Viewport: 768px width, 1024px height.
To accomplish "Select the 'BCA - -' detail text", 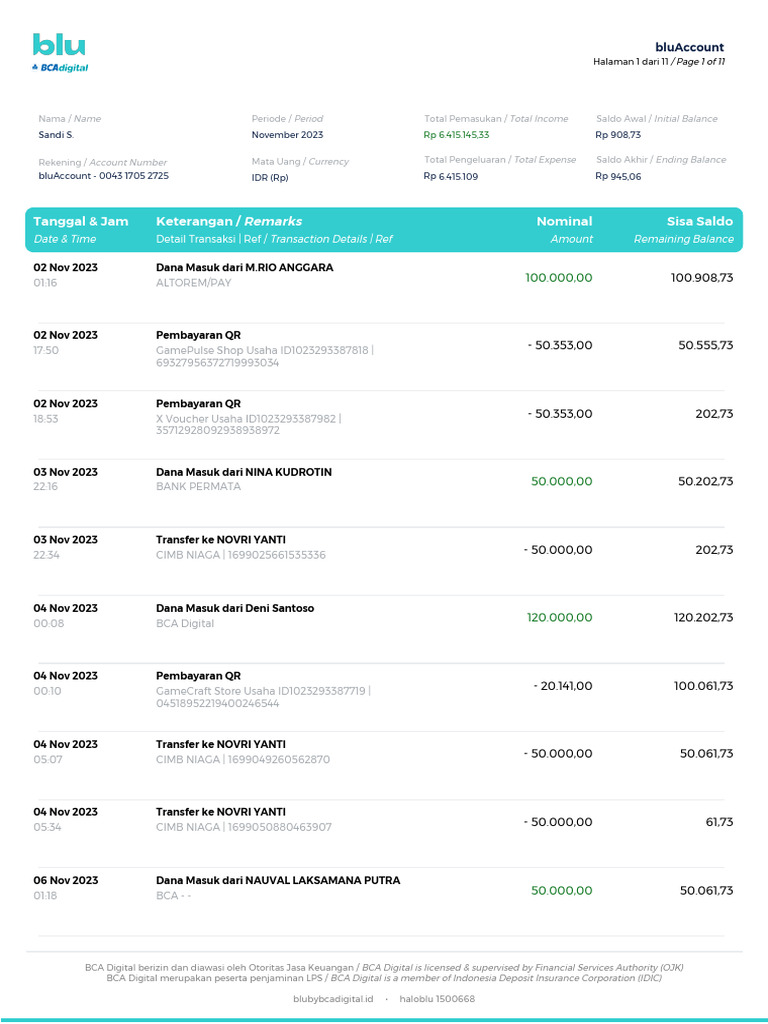I will pyautogui.click(x=173, y=895).
